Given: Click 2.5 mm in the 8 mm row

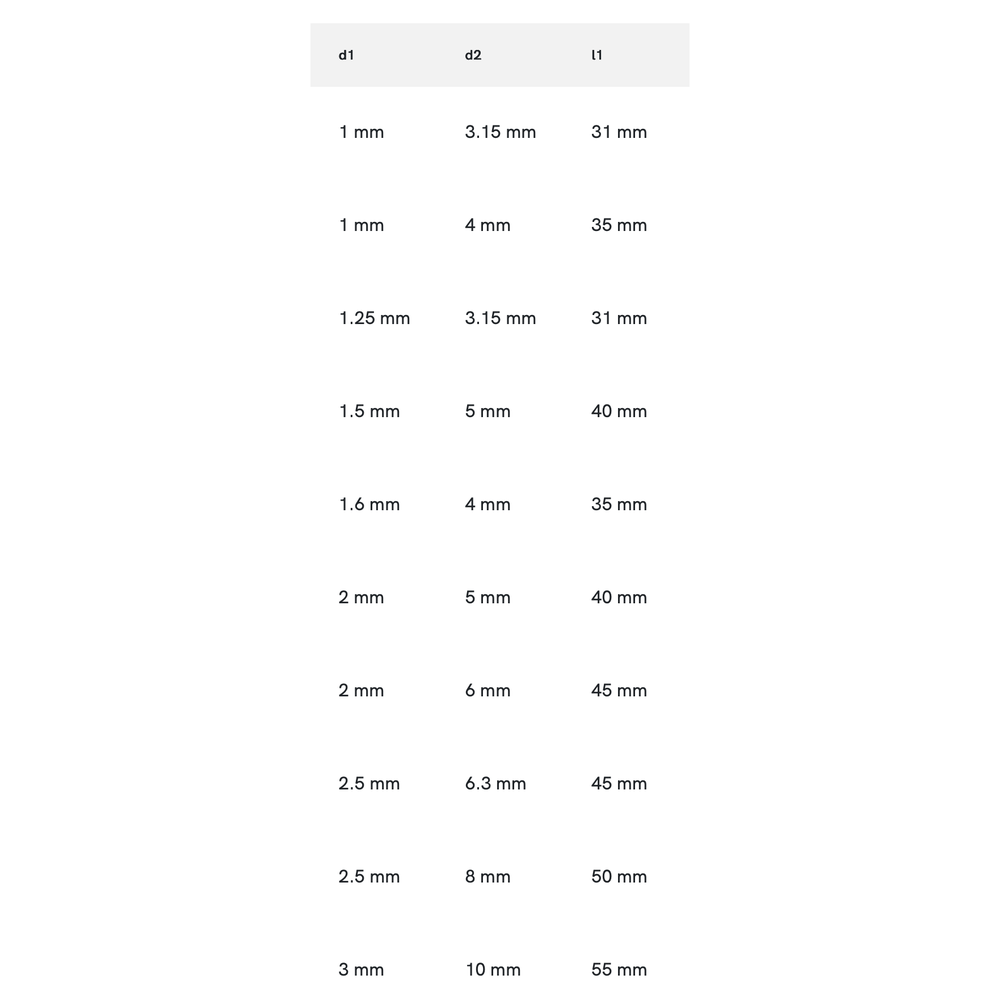Looking at the screenshot, I should pyautogui.click(x=369, y=876).
